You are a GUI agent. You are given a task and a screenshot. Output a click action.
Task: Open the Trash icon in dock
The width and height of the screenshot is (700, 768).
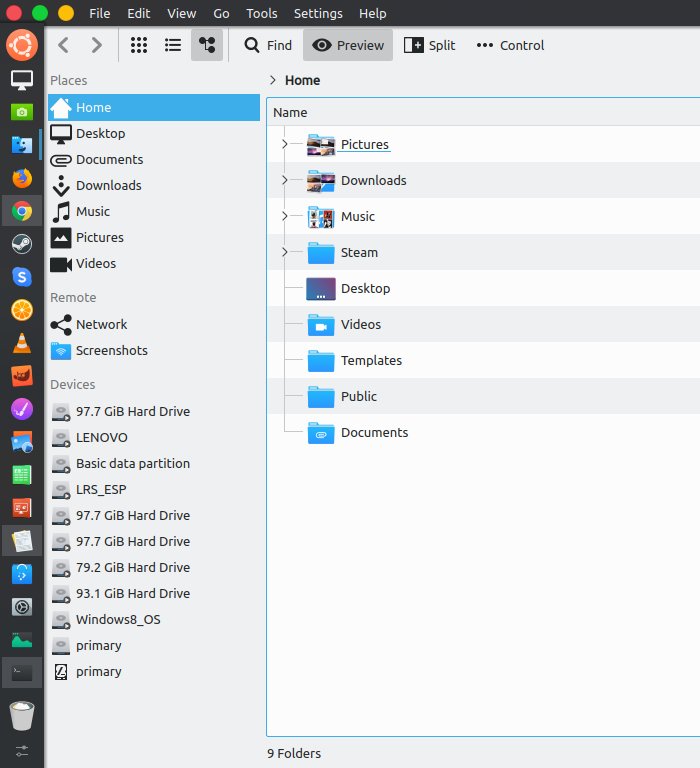[22, 715]
